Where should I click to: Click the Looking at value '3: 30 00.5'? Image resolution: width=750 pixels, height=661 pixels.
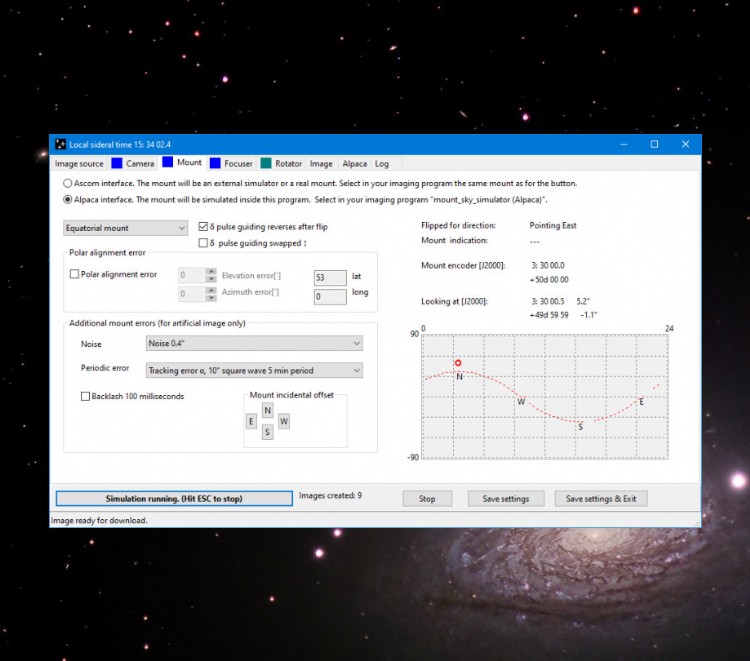[x=548, y=301]
